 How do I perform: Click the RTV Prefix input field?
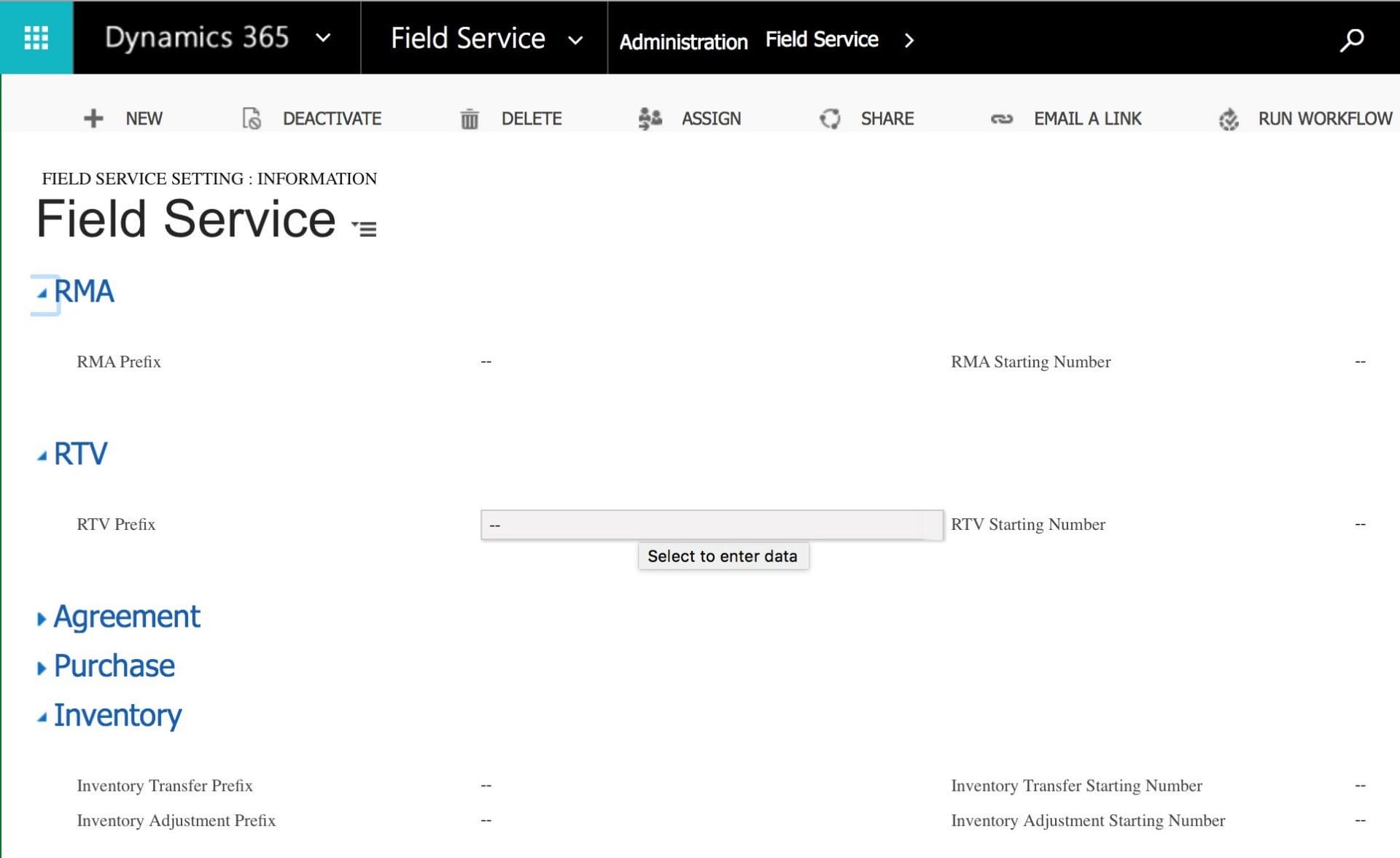(711, 524)
